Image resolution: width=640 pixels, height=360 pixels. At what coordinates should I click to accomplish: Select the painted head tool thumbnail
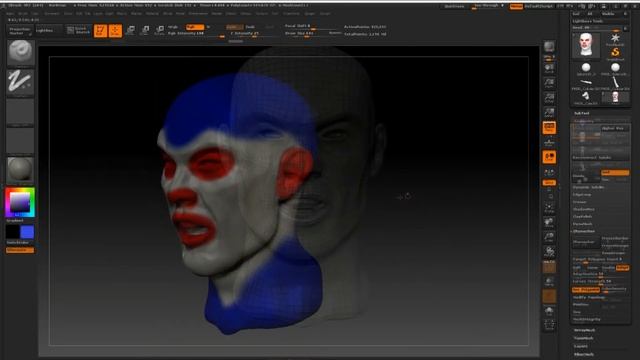pyautogui.click(x=586, y=44)
